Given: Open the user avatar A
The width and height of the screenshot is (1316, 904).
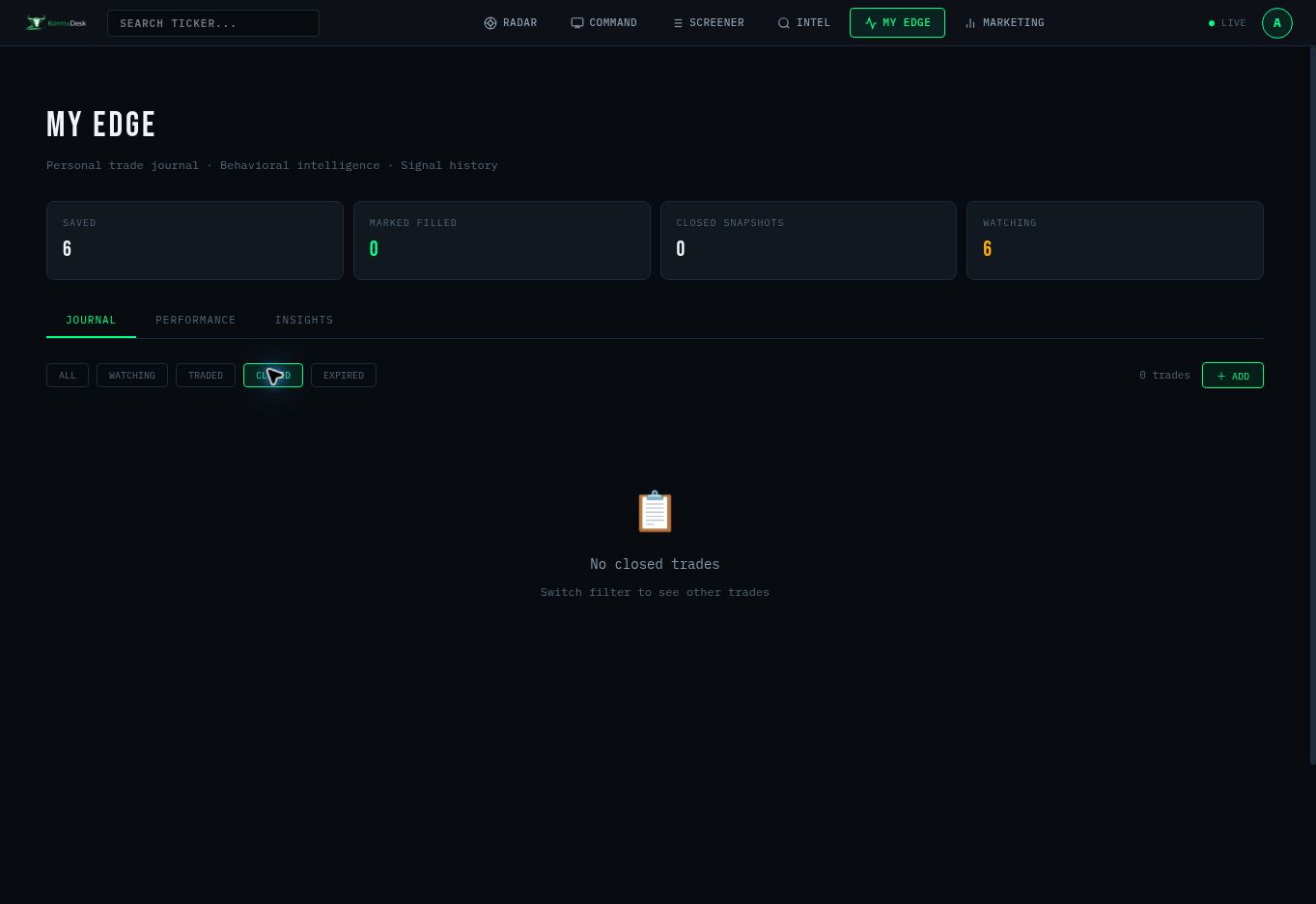Looking at the screenshot, I should pyautogui.click(x=1277, y=23).
